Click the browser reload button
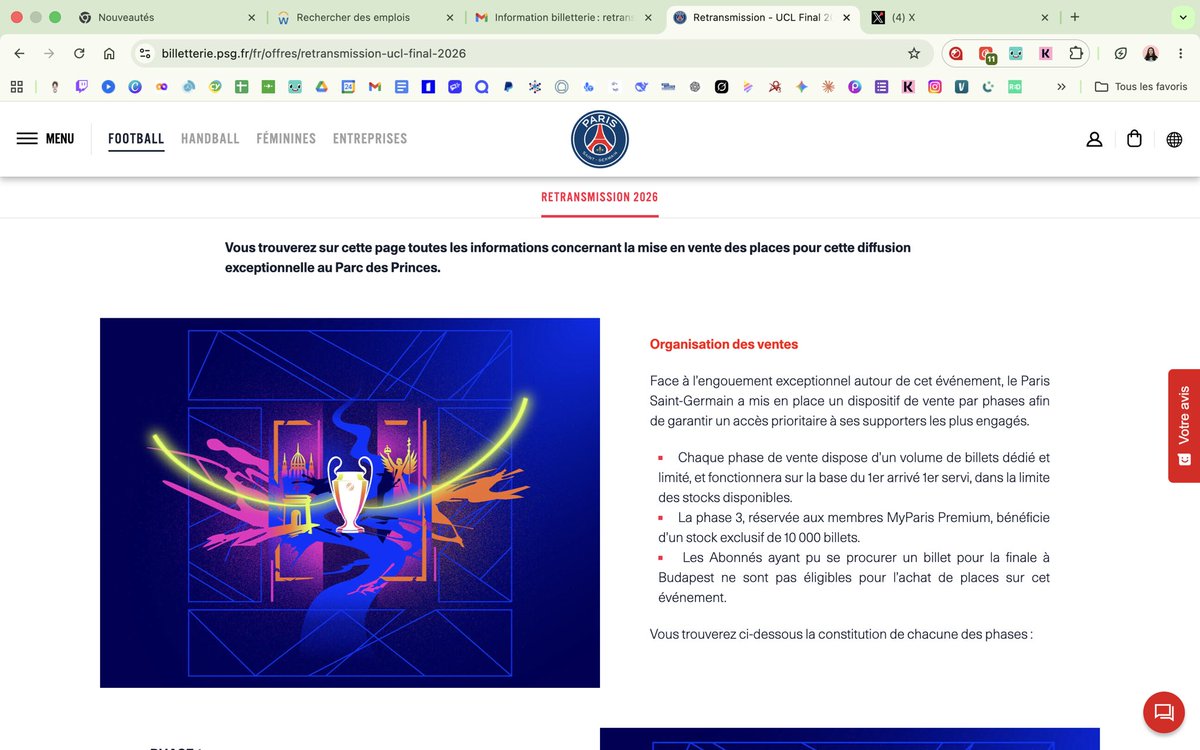The image size is (1200, 750). tap(79, 53)
